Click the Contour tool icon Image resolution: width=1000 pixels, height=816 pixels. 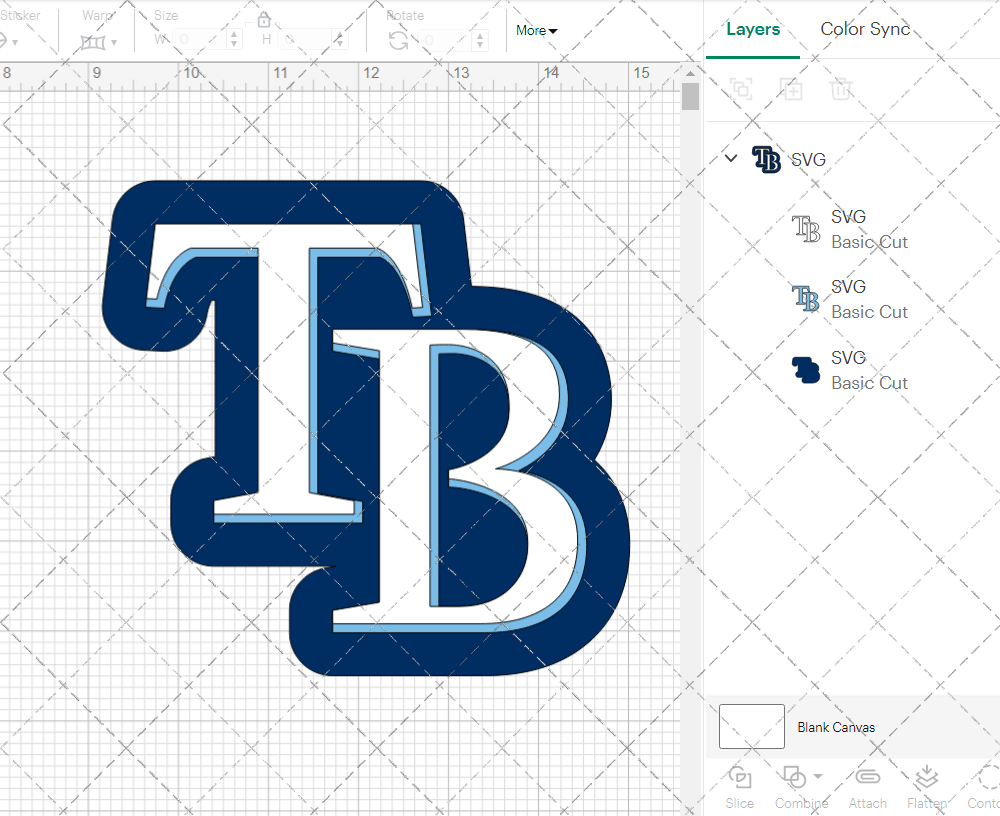click(x=988, y=778)
